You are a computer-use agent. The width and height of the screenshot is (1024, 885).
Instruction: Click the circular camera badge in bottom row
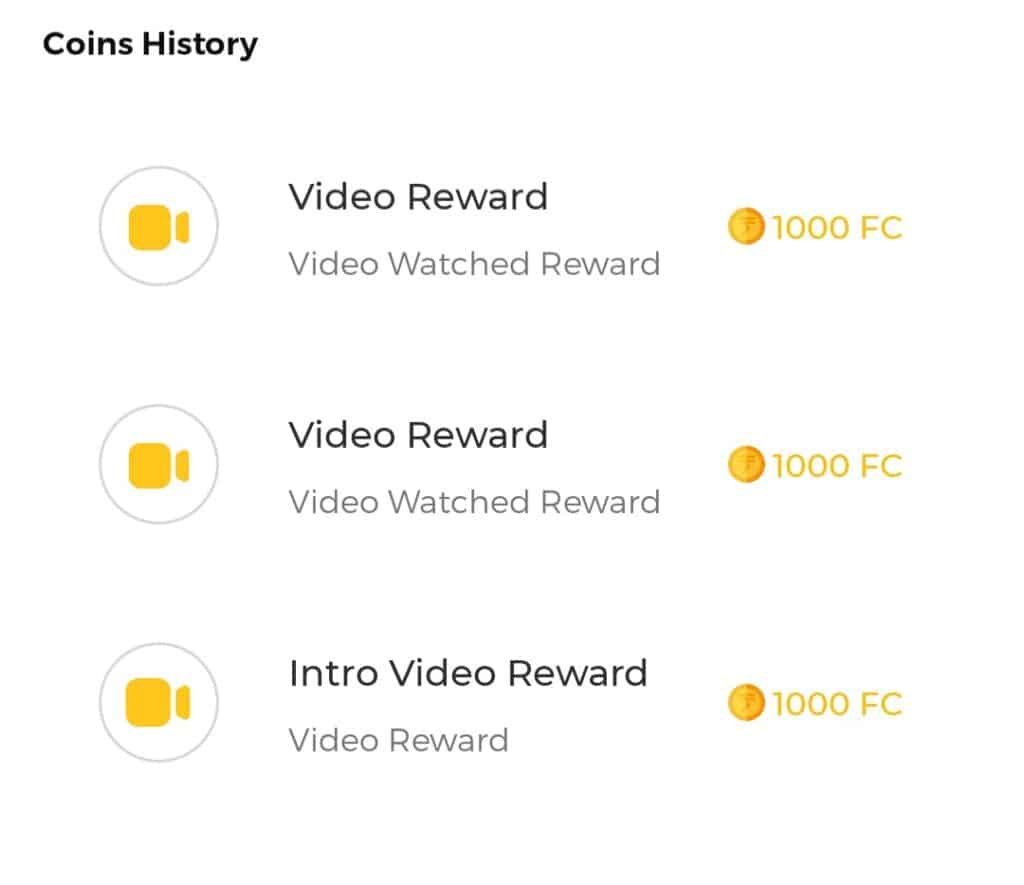tap(157, 702)
